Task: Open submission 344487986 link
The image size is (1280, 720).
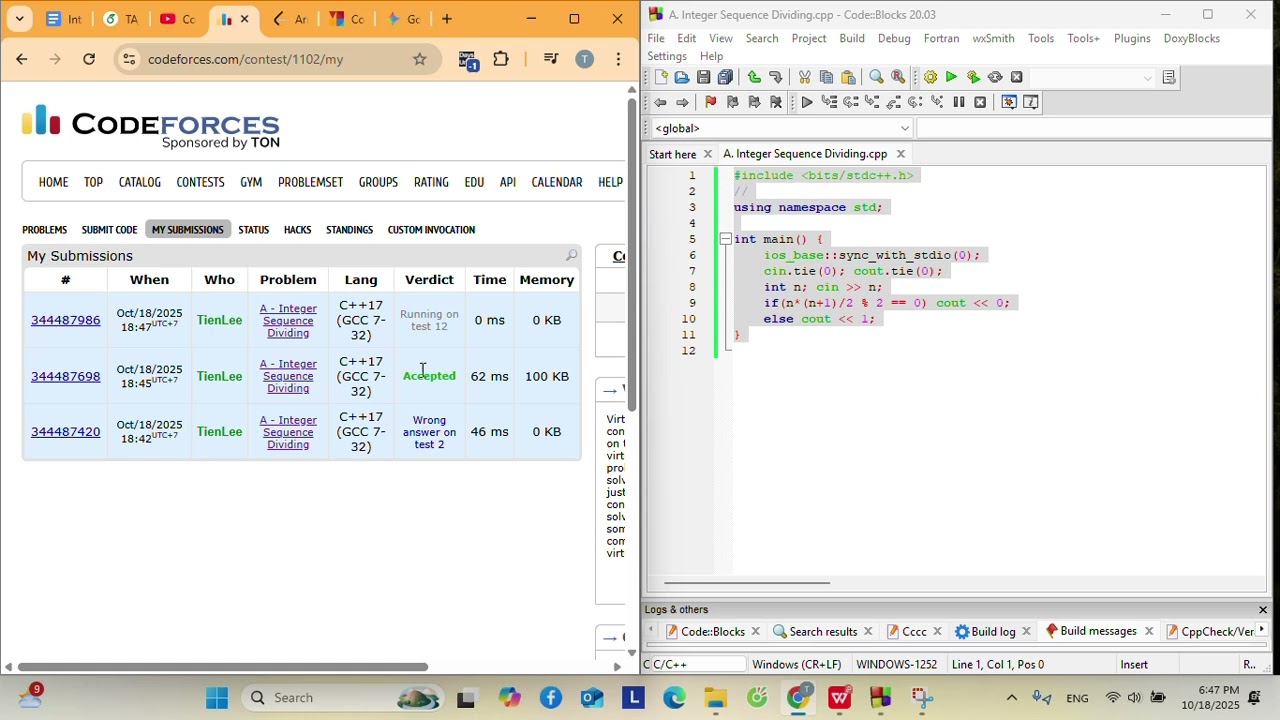Action: tap(65, 320)
